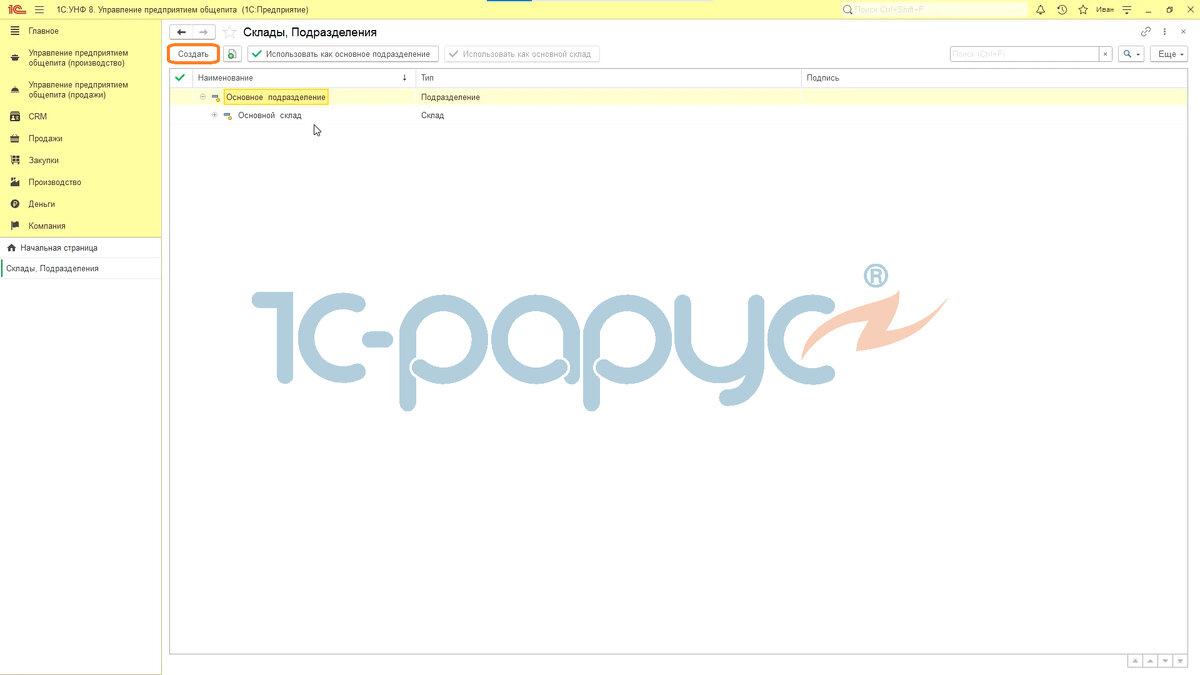Screen dimensions: 1200x675
Task: Click the Деньги coin icon
Action: point(14,204)
